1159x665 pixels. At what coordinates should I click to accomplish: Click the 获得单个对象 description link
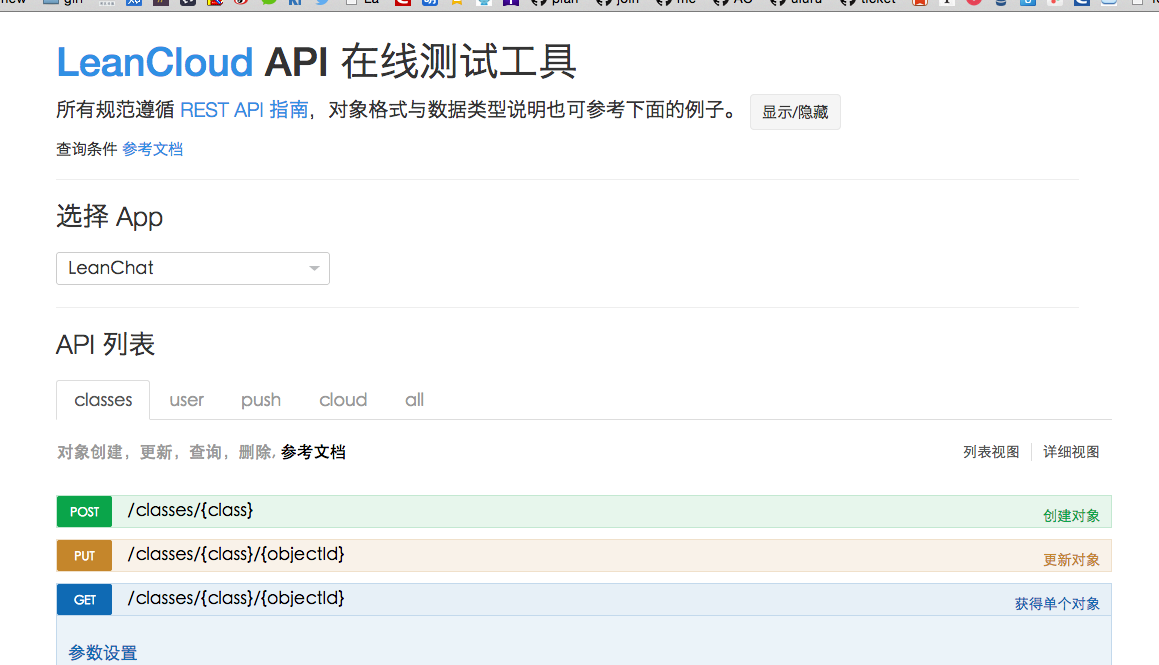pyautogui.click(x=1057, y=604)
